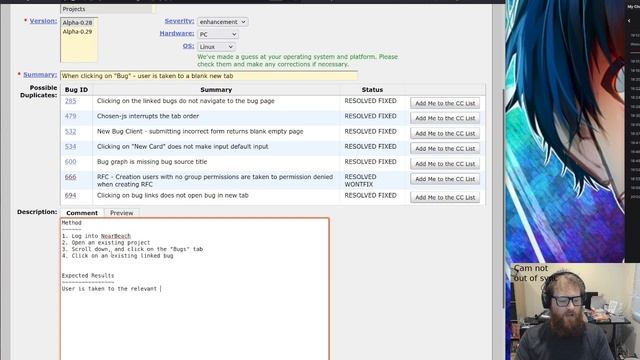
Task: Open bug ID 534 link
Action: pos(70,147)
